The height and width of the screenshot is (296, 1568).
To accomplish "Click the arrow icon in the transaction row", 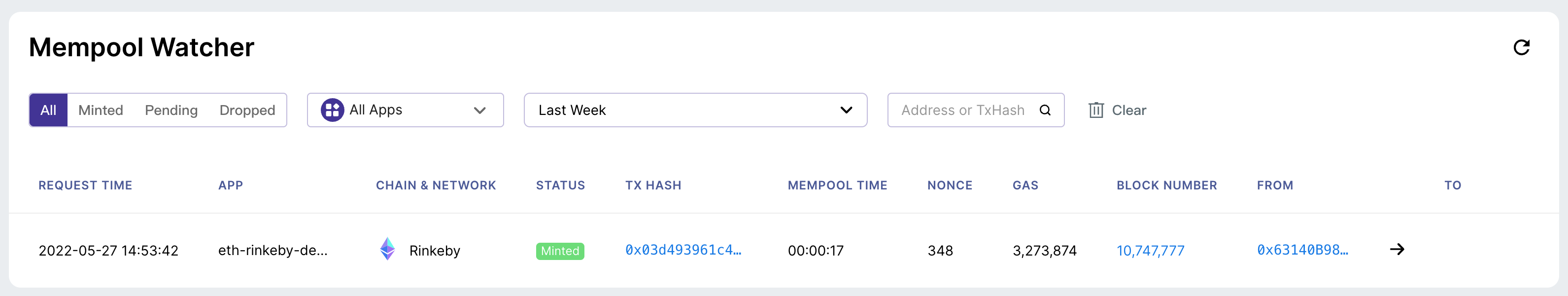I will point(1397,249).
